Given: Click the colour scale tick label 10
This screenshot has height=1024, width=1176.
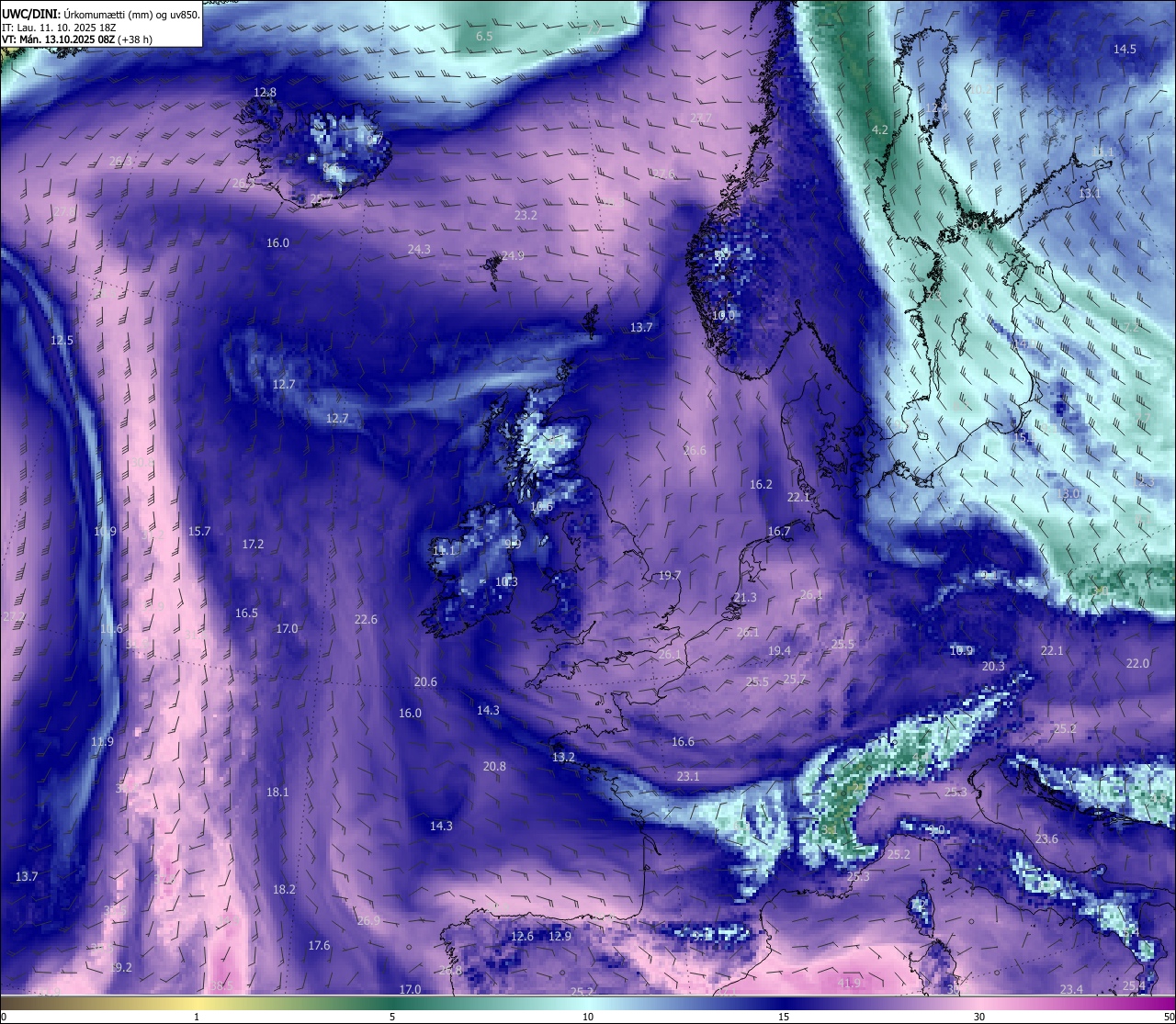Looking at the screenshot, I should tap(588, 1017).
